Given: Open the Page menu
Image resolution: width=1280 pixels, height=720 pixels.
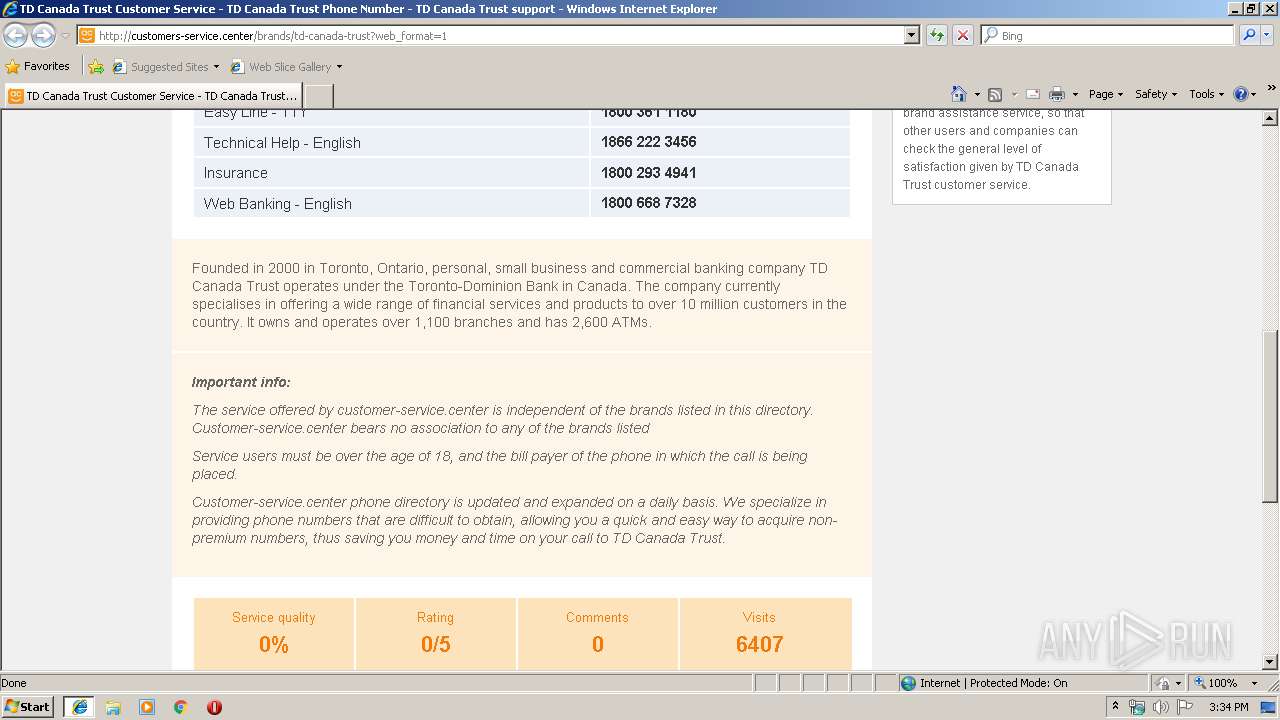Looking at the screenshot, I should coord(1106,94).
